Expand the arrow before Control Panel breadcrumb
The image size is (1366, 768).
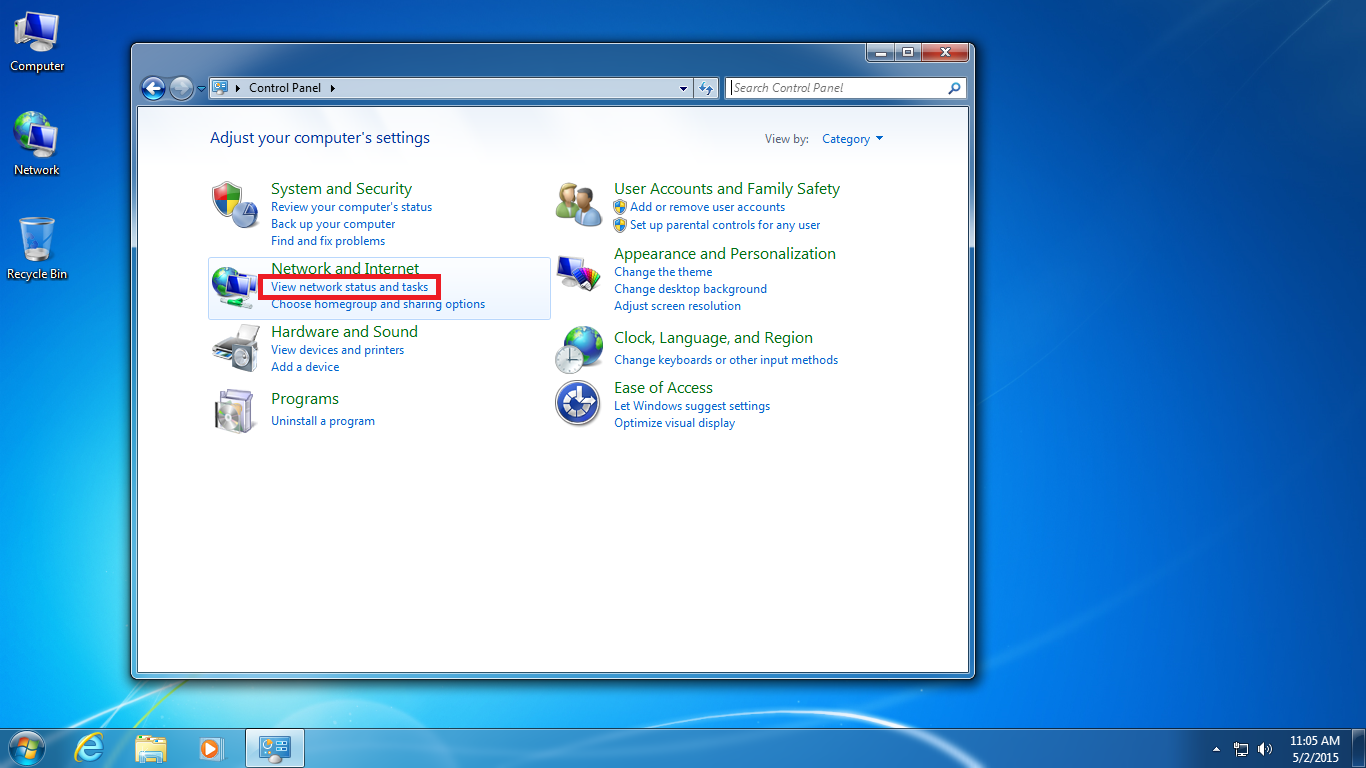tap(238, 88)
